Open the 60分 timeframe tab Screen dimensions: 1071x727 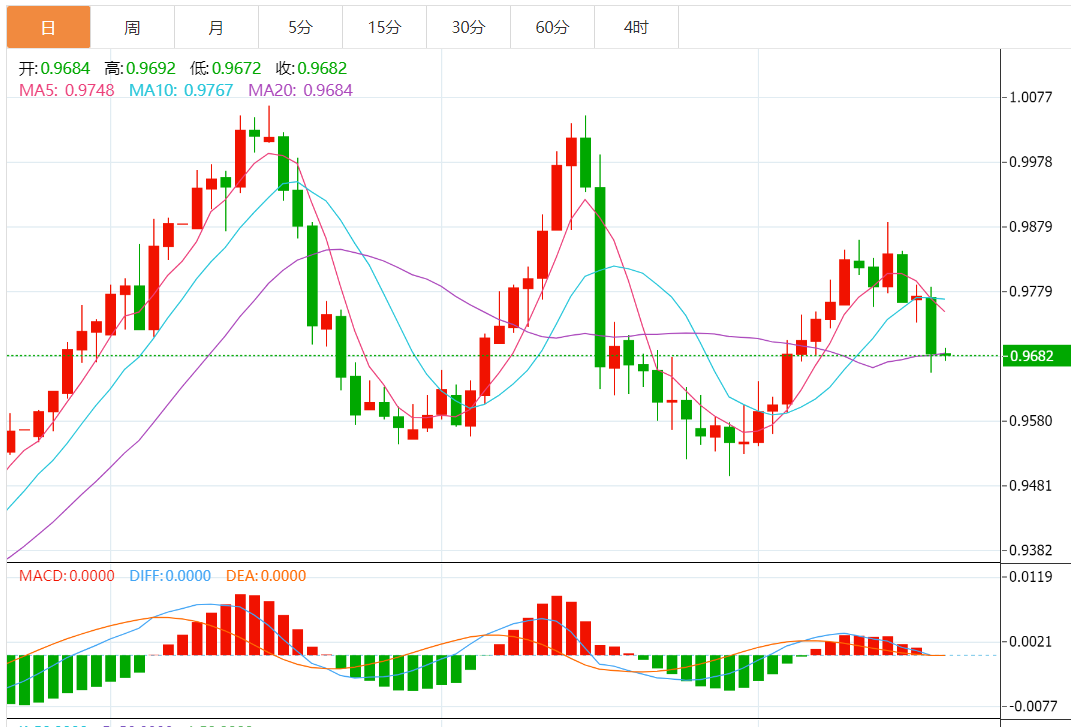click(552, 27)
